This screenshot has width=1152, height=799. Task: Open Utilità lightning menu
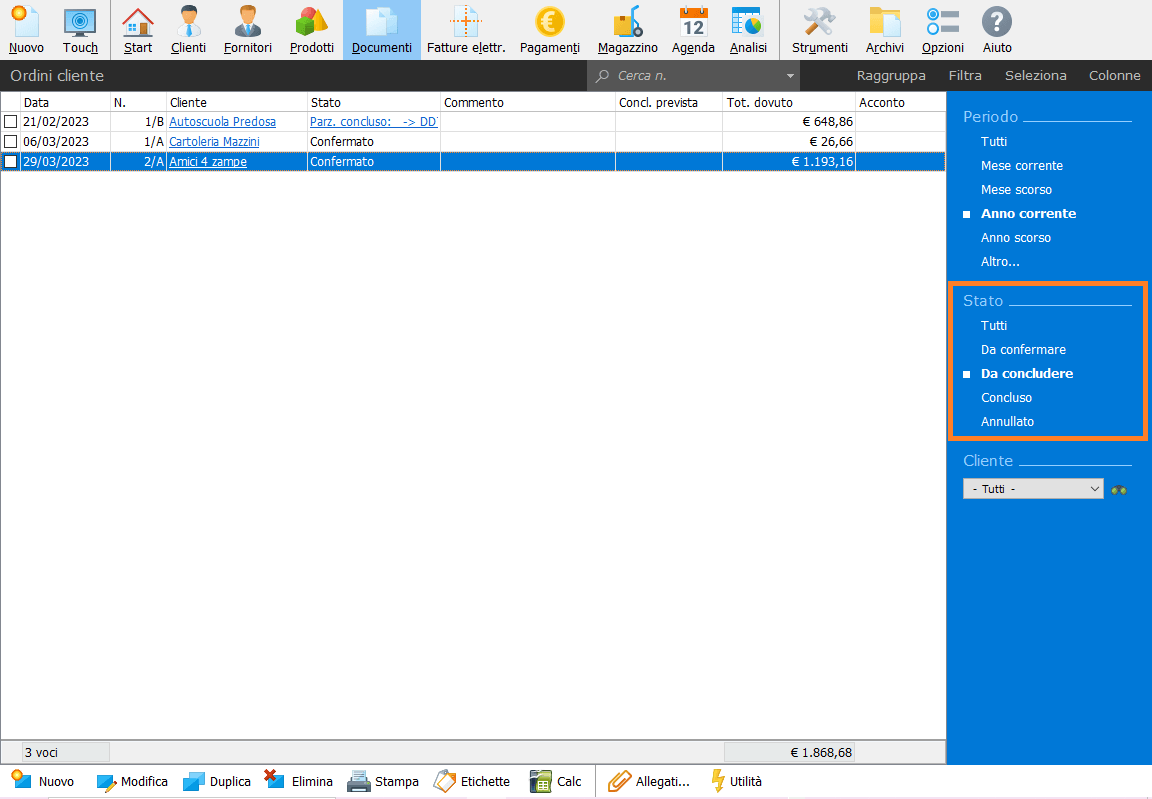point(735,781)
